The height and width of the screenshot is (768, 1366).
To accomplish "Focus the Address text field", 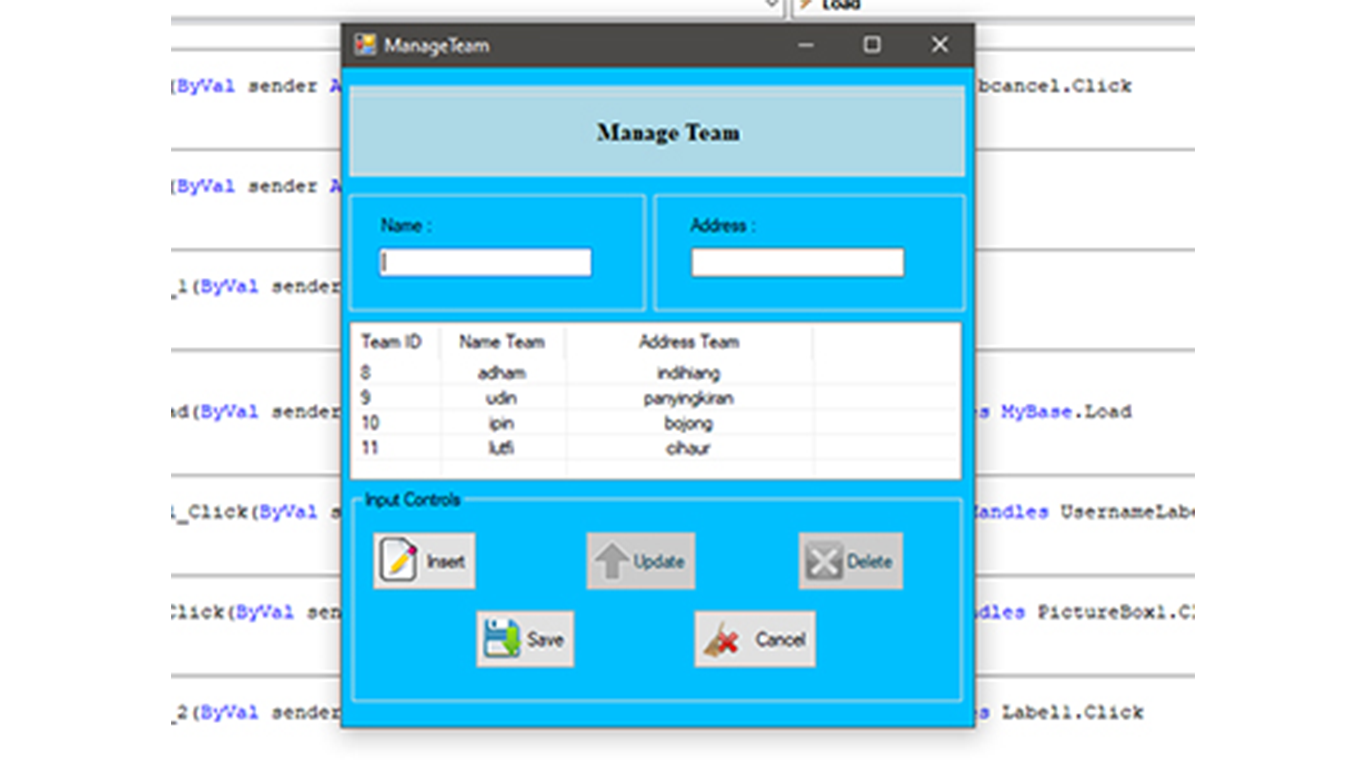I will point(797,262).
